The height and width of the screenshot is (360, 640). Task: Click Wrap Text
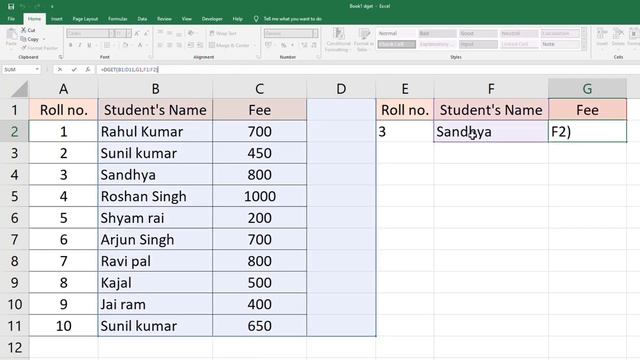click(x=223, y=33)
